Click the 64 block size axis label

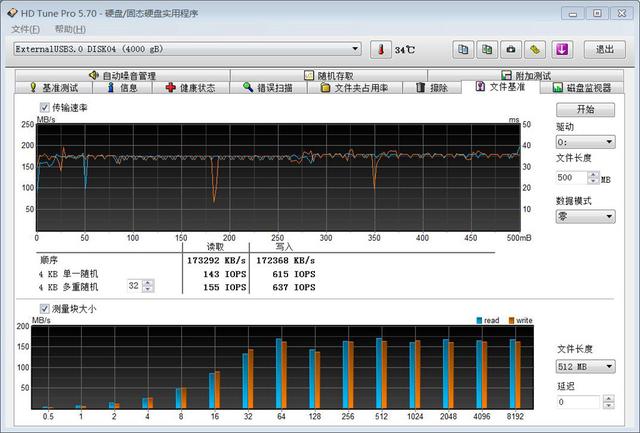click(281, 417)
